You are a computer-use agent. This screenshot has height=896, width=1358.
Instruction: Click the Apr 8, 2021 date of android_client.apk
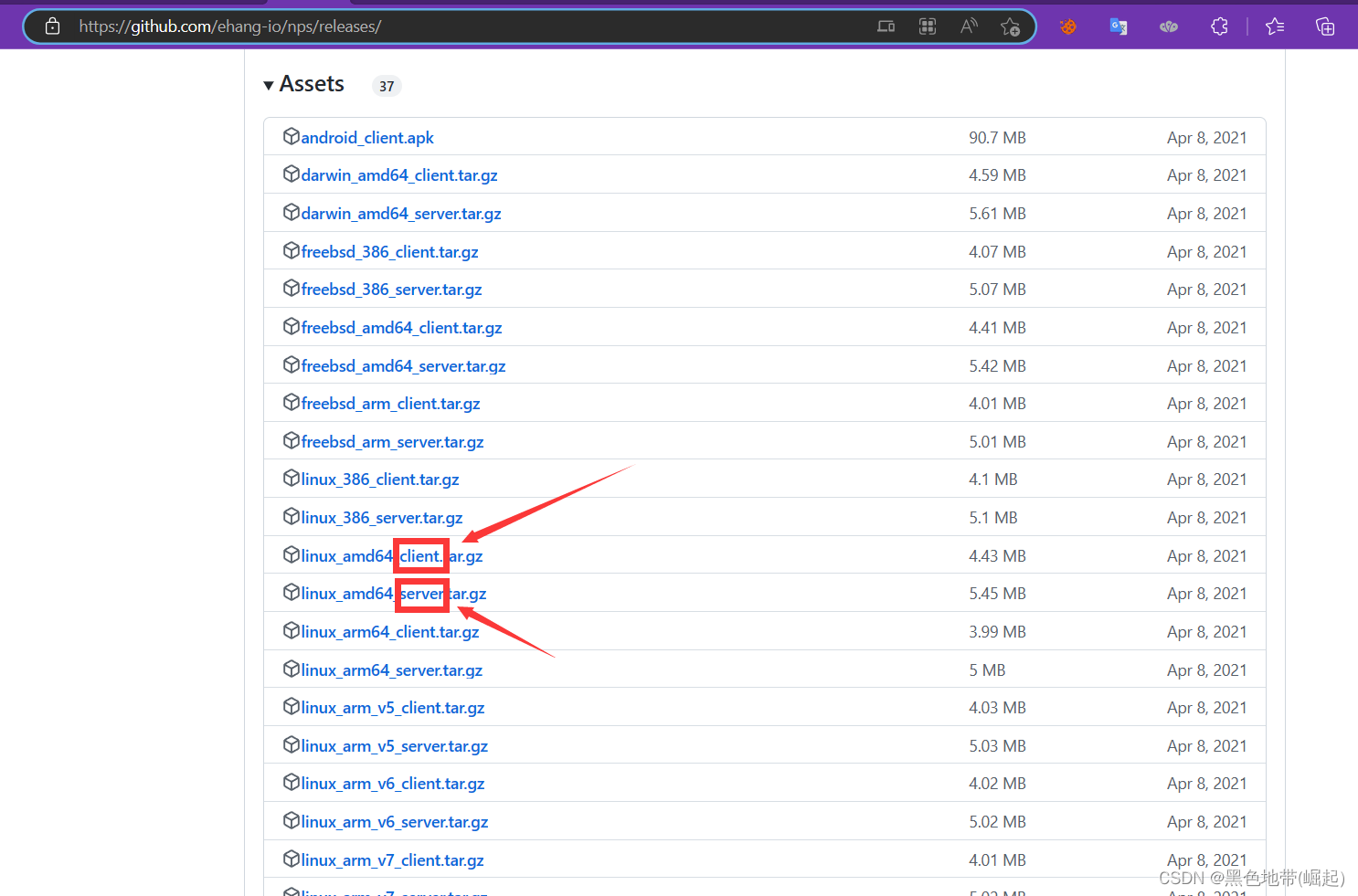pos(1206,138)
